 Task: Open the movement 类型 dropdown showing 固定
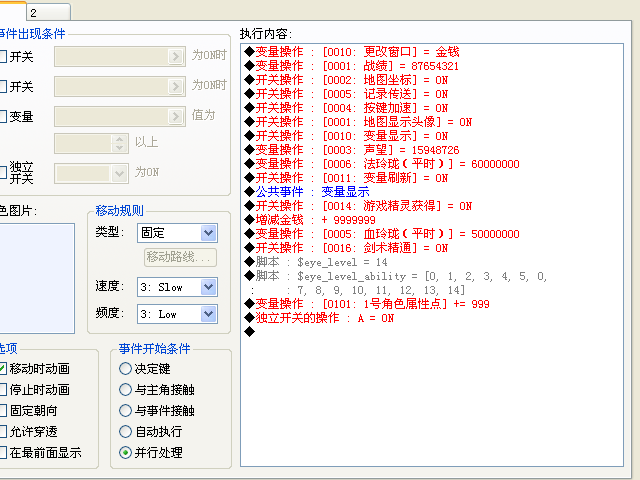point(178,233)
